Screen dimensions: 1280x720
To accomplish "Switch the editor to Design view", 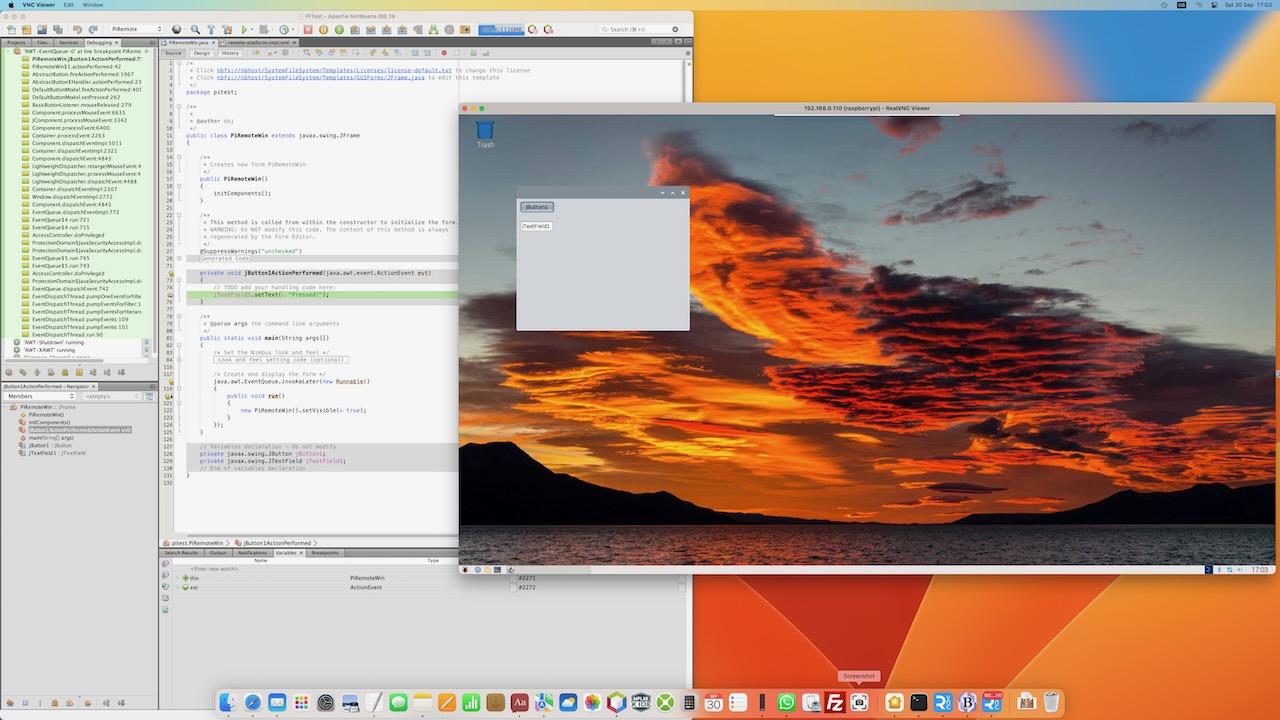I will click(201, 53).
